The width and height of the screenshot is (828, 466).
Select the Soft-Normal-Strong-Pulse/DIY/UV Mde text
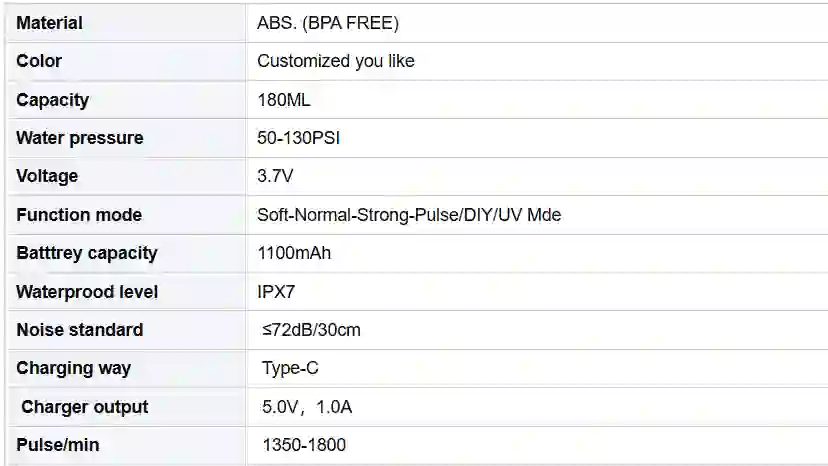pos(409,215)
